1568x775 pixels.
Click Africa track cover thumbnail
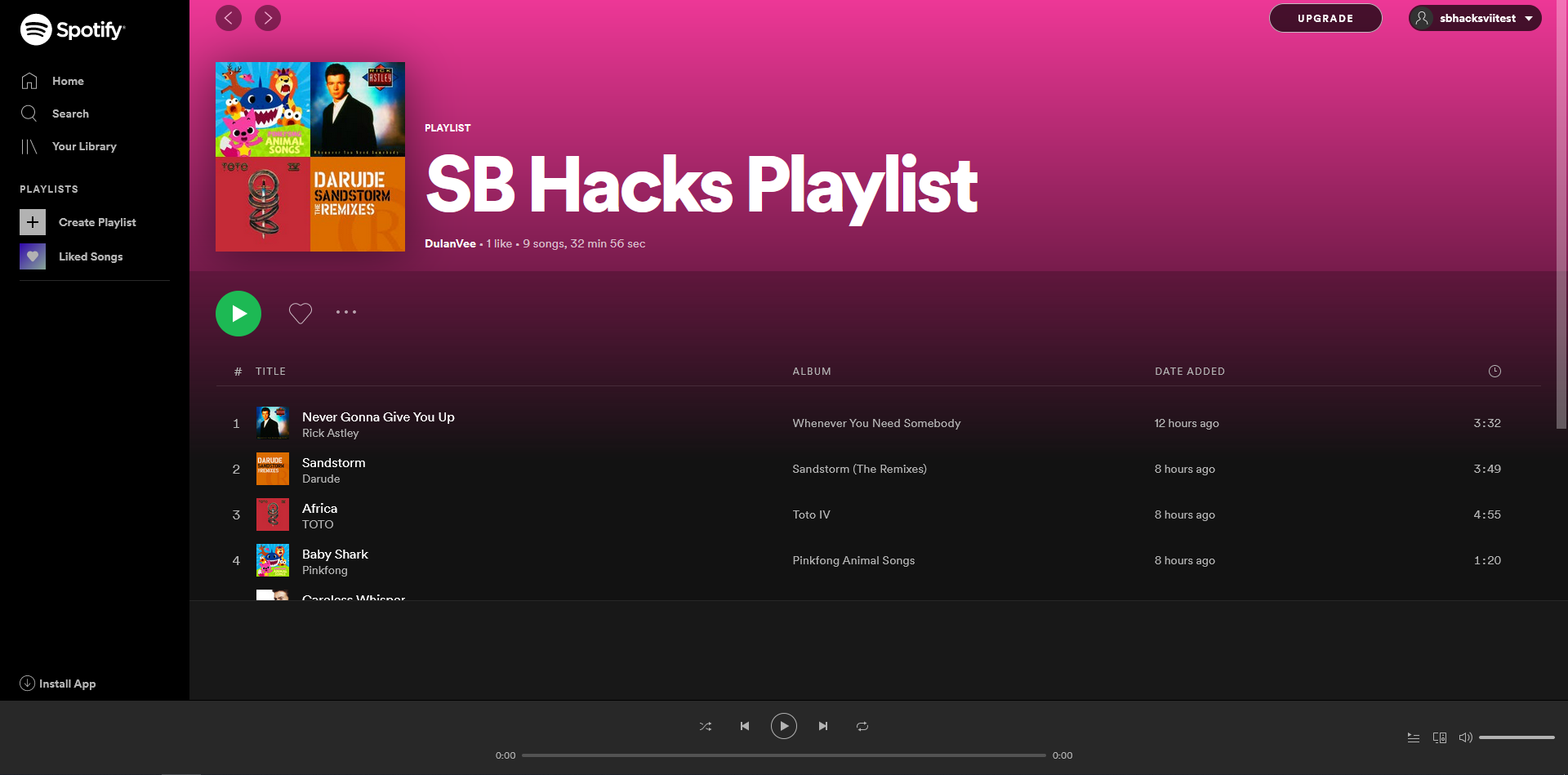click(273, 514)
